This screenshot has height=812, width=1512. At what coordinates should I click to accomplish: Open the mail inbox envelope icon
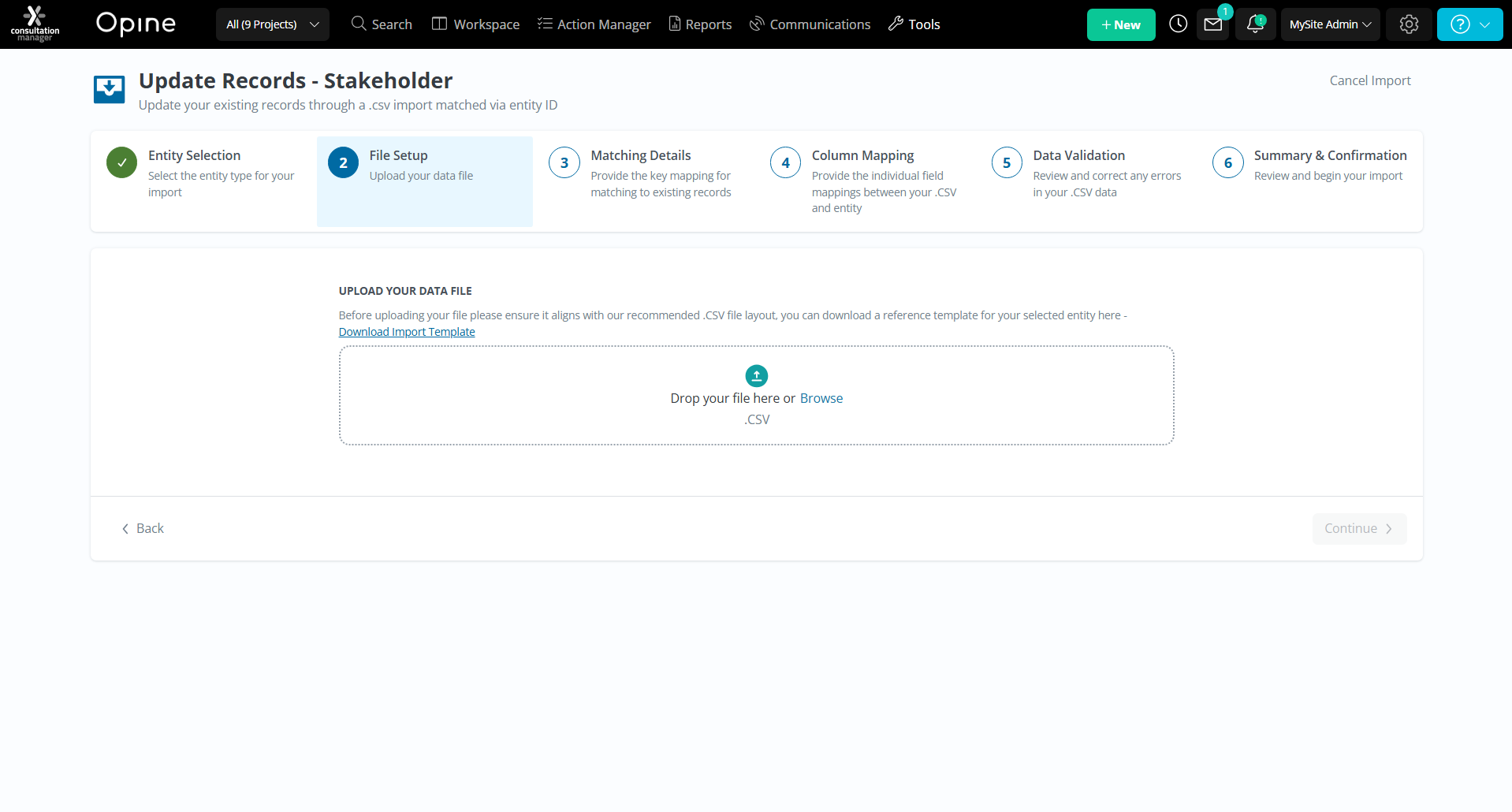(1213, 24)
